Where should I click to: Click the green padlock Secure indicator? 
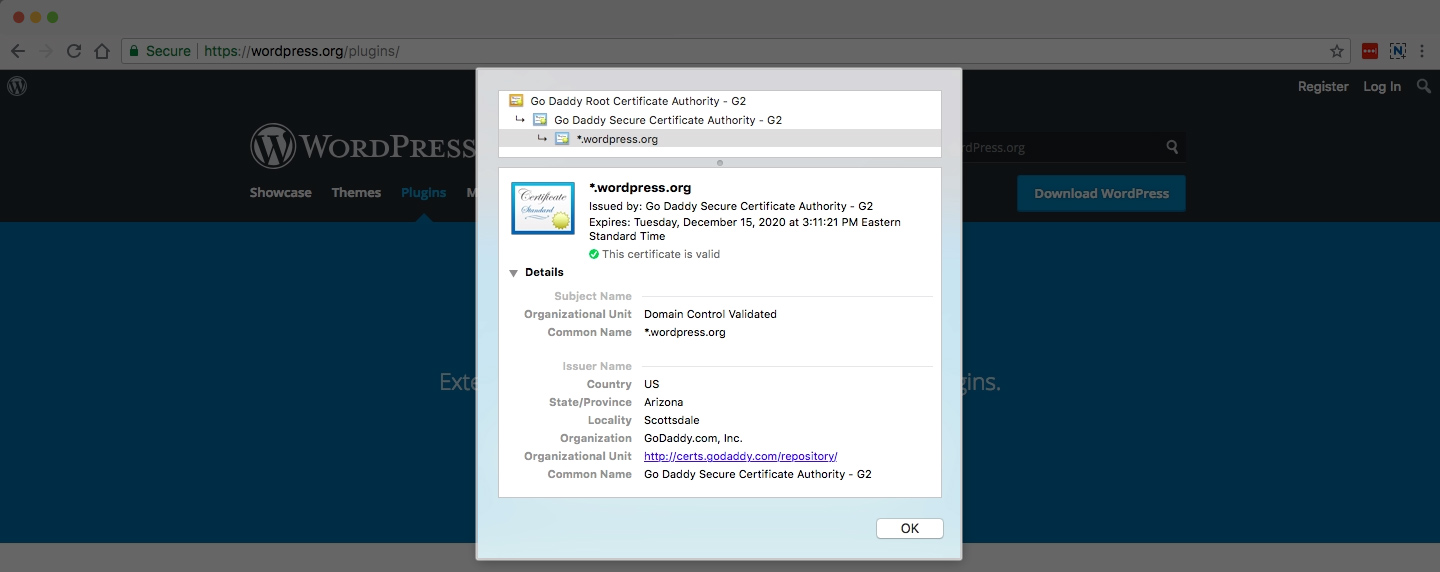[x=158, y=51]
